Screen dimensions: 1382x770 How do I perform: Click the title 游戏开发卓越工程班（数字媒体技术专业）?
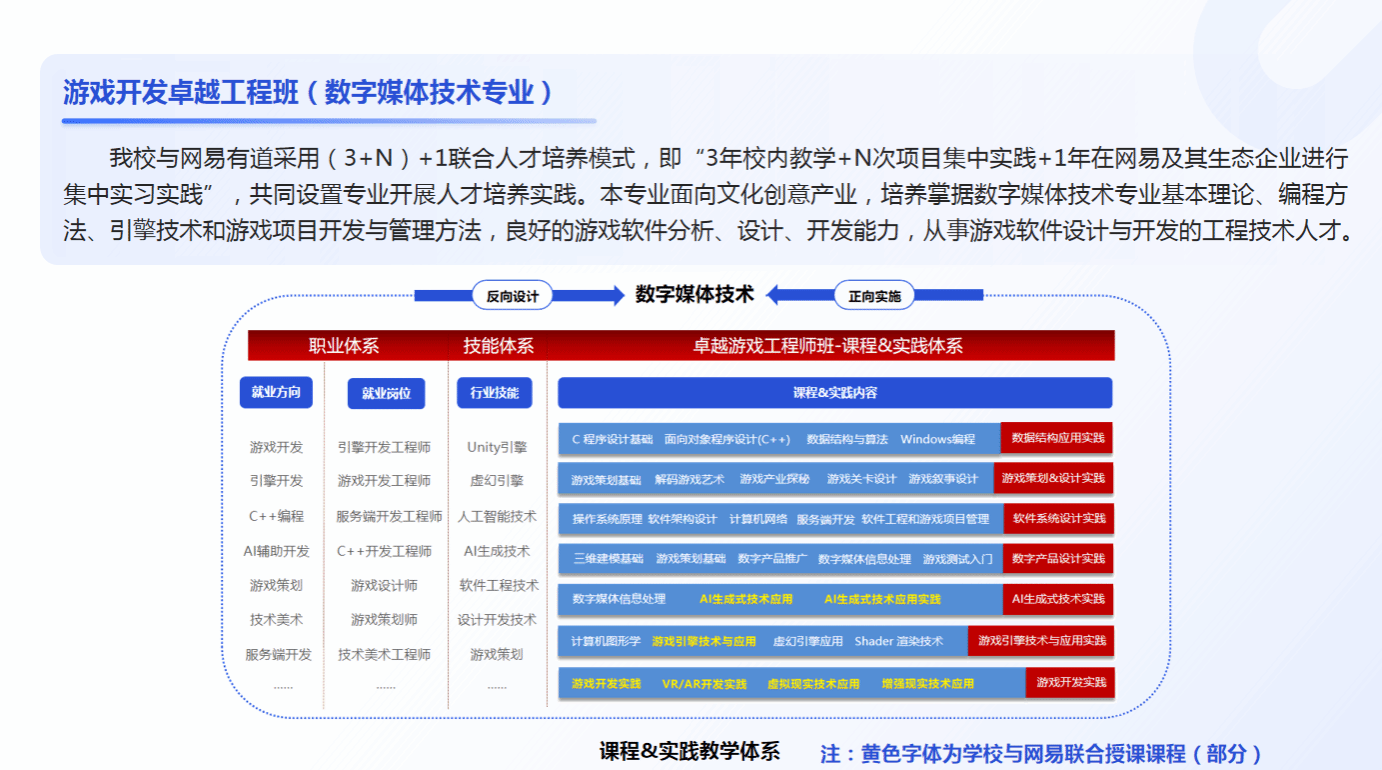308,93
